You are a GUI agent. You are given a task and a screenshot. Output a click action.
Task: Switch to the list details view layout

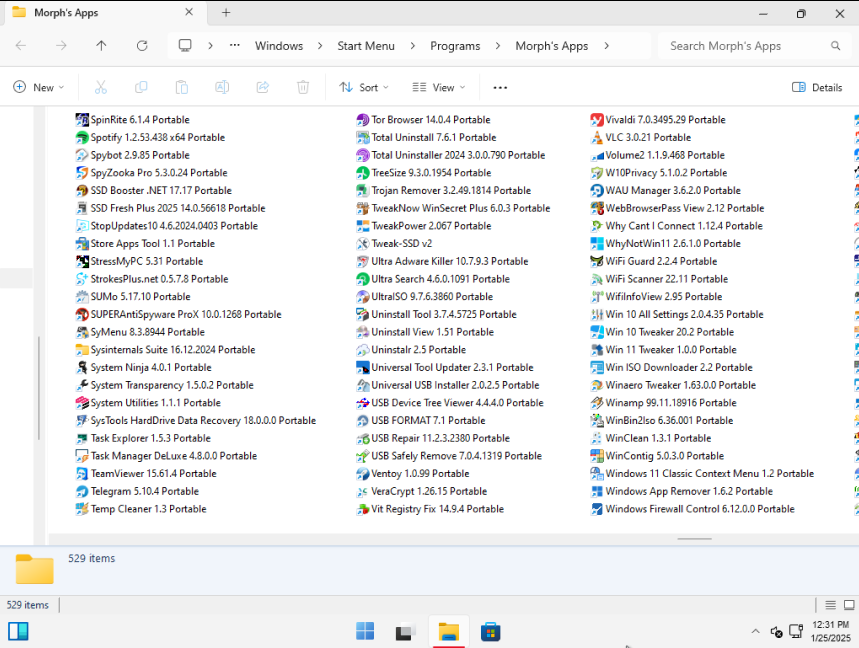[831, 605]
